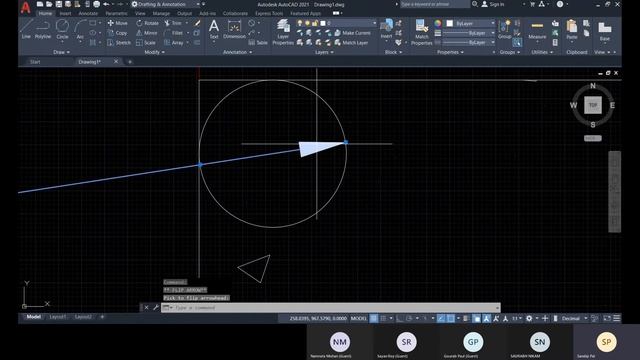
Task: Click the Move tool
Action: coord(118,23)
